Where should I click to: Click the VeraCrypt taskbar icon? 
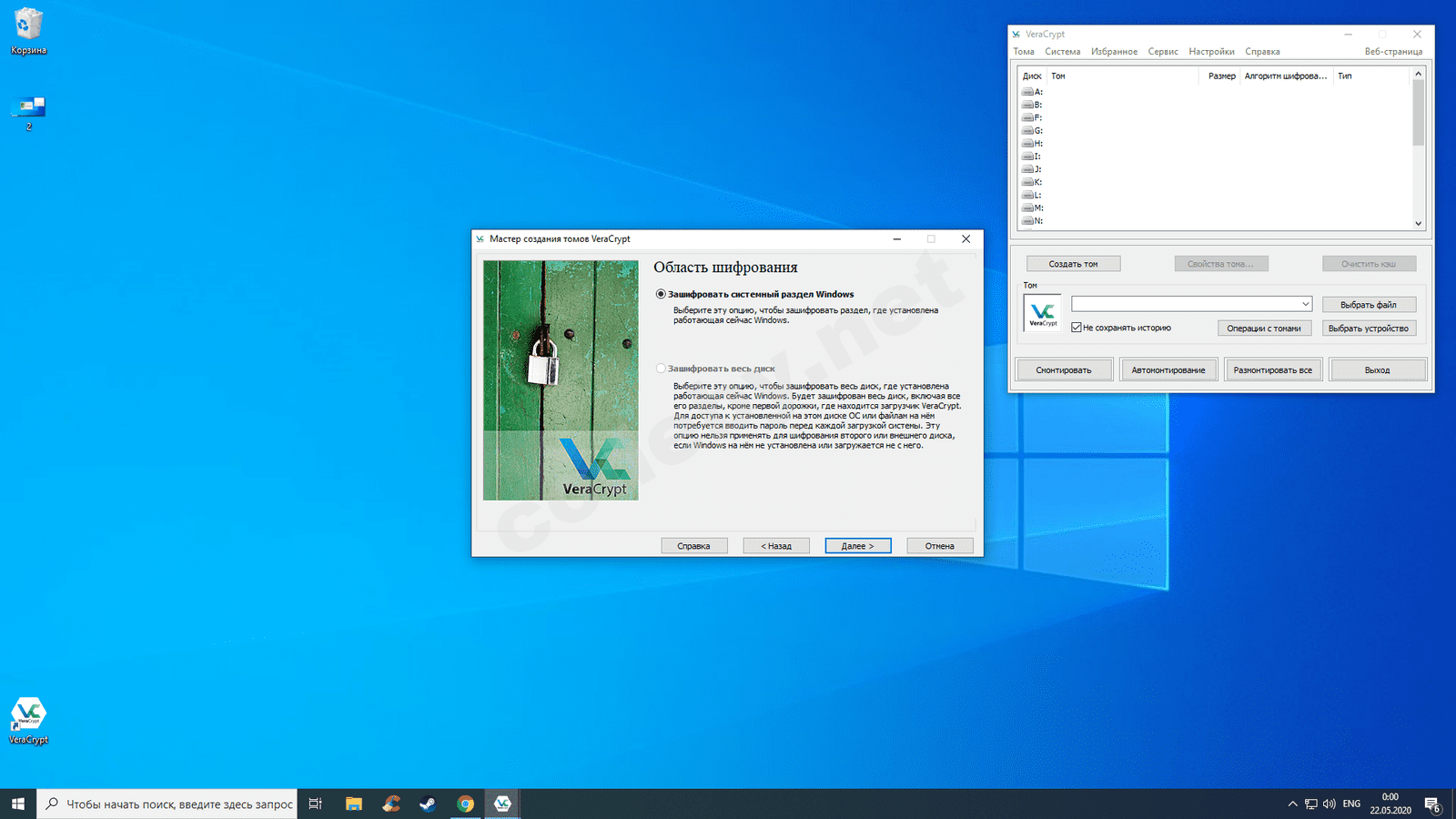[x=502, y=804]
